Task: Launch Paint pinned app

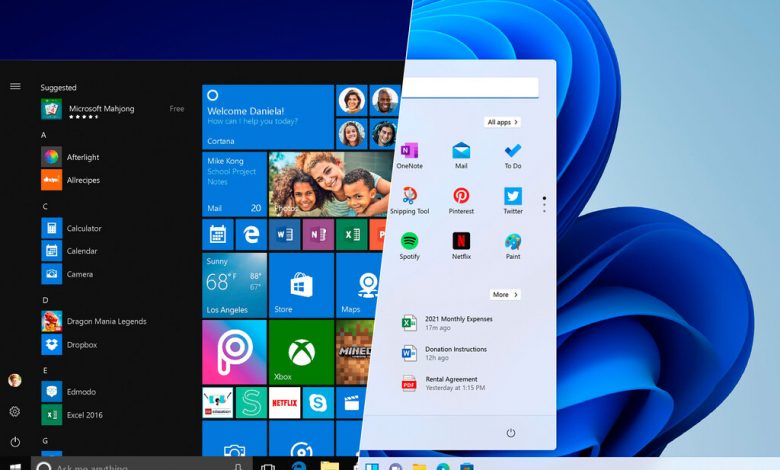Action: pyautogui.click(x=513, y=246)
